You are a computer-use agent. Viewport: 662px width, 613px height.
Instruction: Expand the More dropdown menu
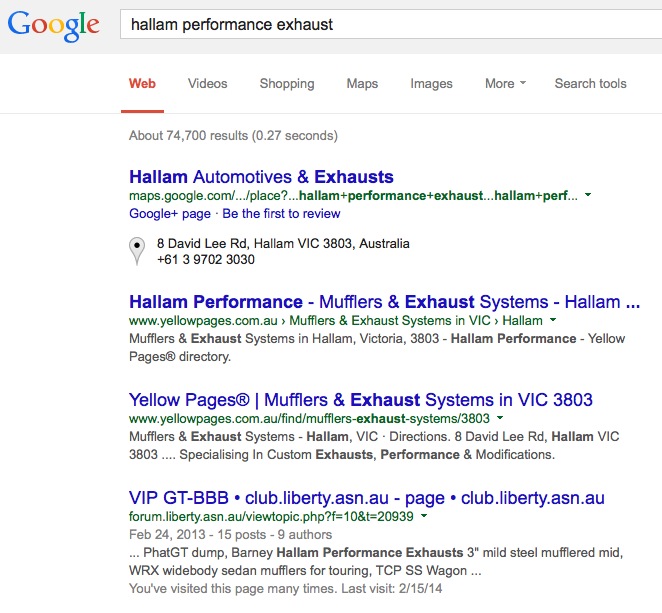(505, 84)
